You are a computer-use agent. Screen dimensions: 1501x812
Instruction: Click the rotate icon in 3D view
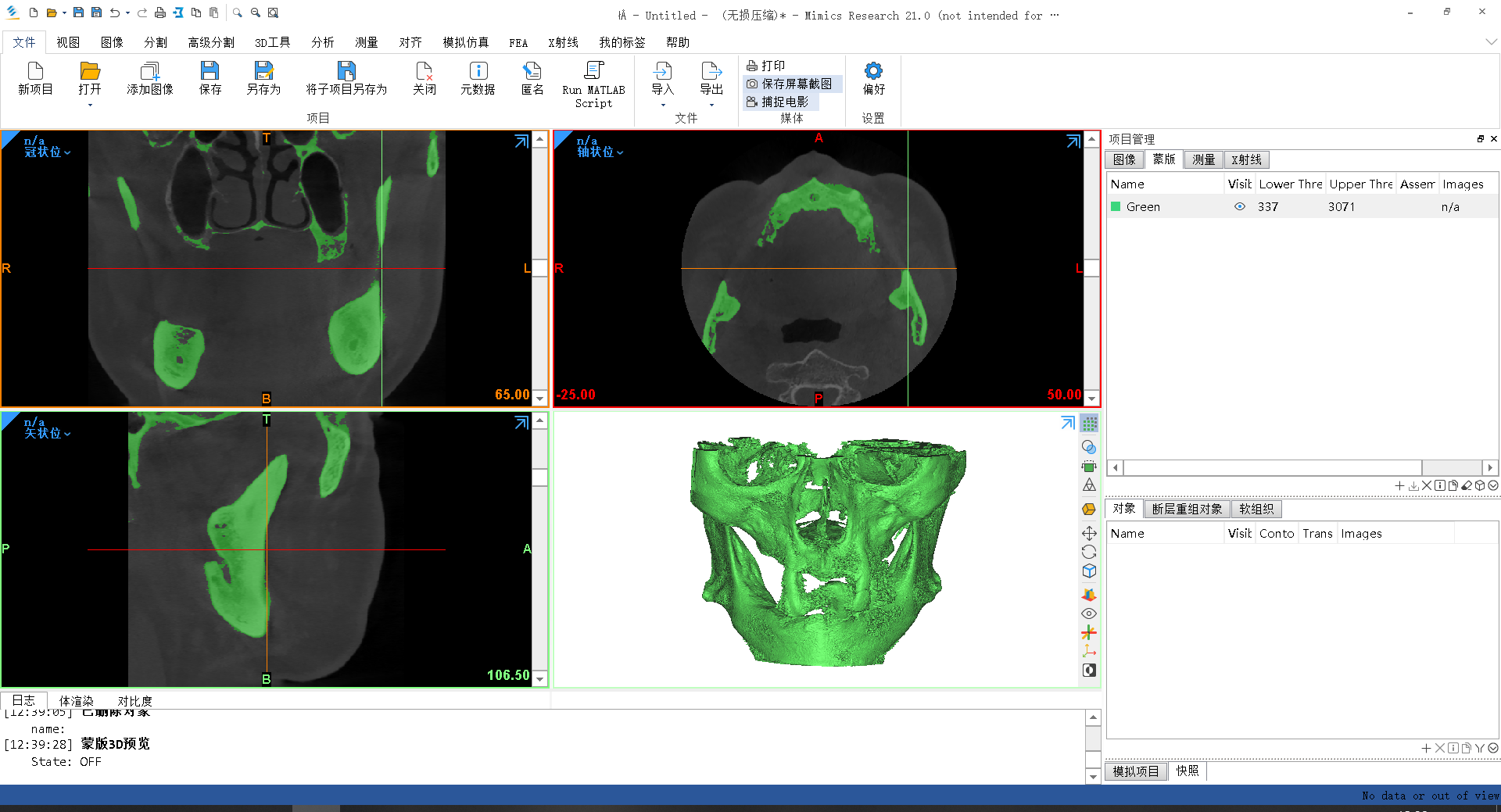[1089, 552]
